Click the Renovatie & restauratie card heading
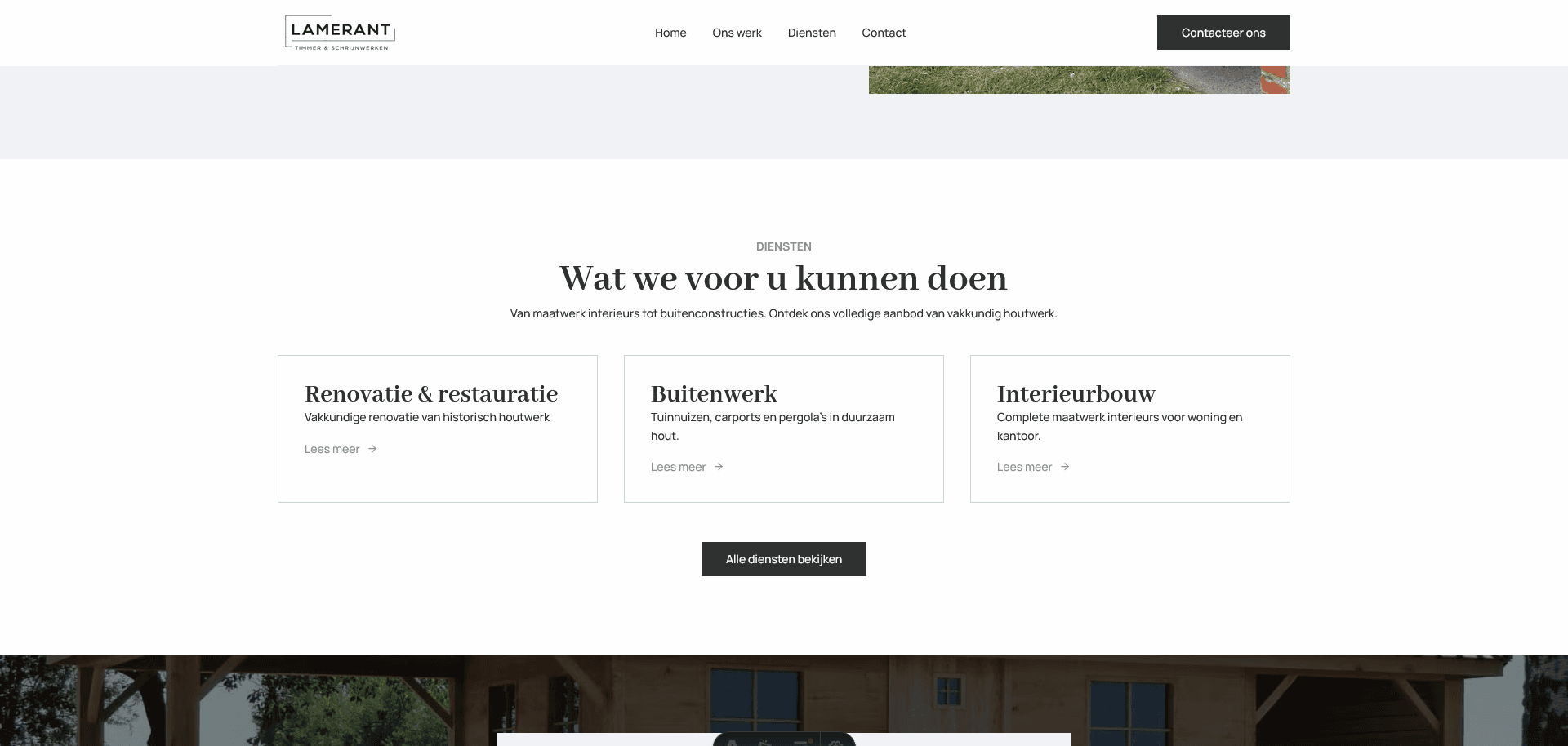 point(430,394)
